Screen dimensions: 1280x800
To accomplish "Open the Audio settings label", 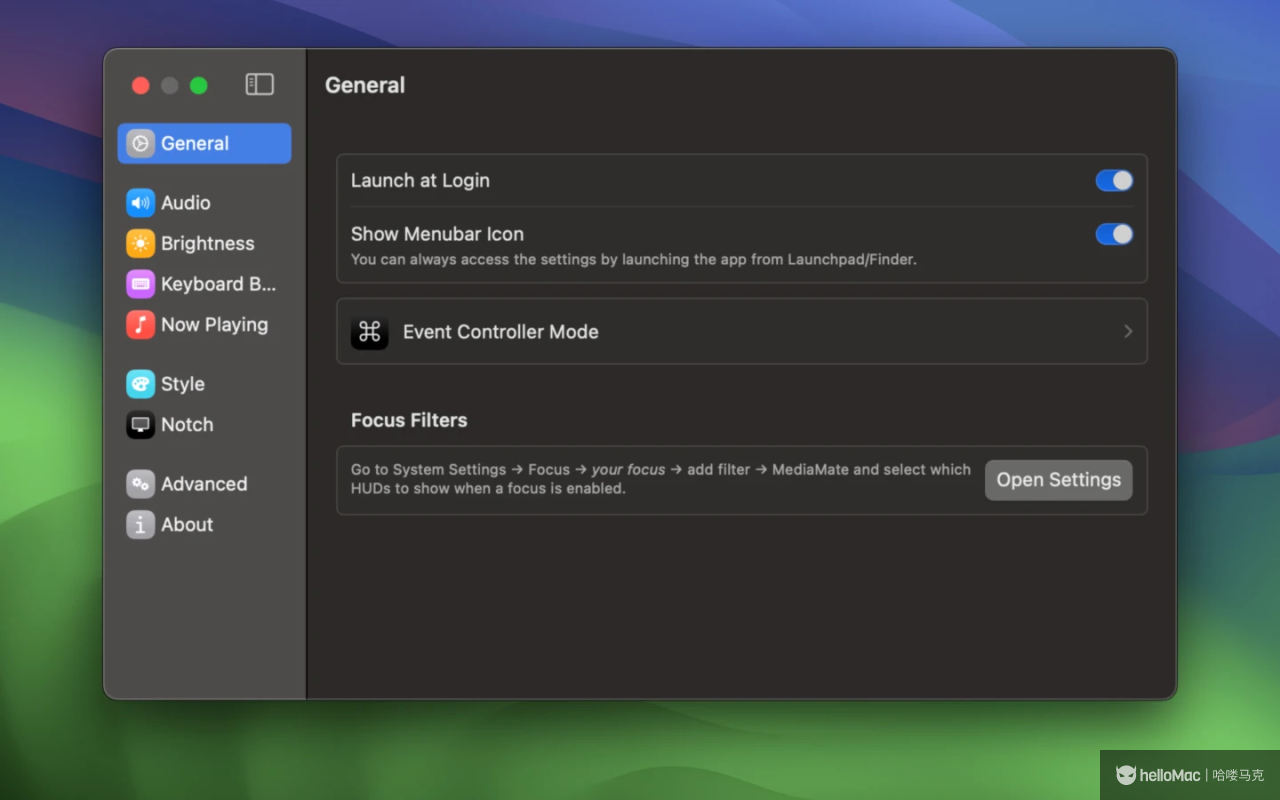I will [x=186, y=203].
